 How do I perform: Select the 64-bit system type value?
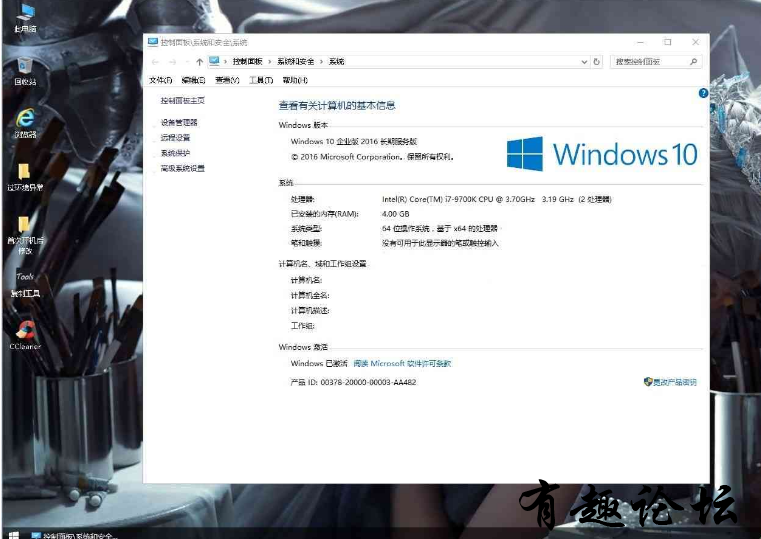click(x=440, y=229)
